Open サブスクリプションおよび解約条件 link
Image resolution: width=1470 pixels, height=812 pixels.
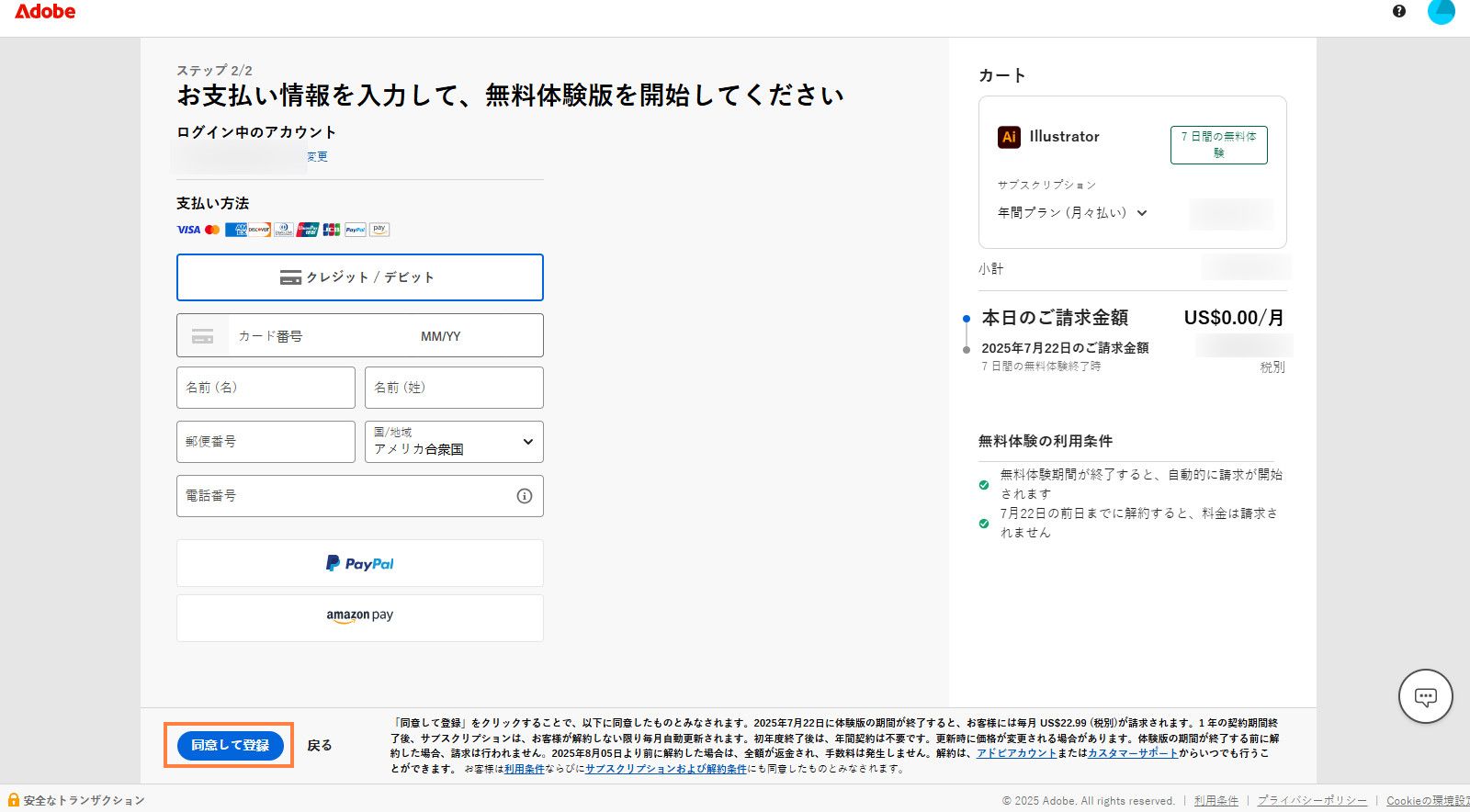(666, 769)
